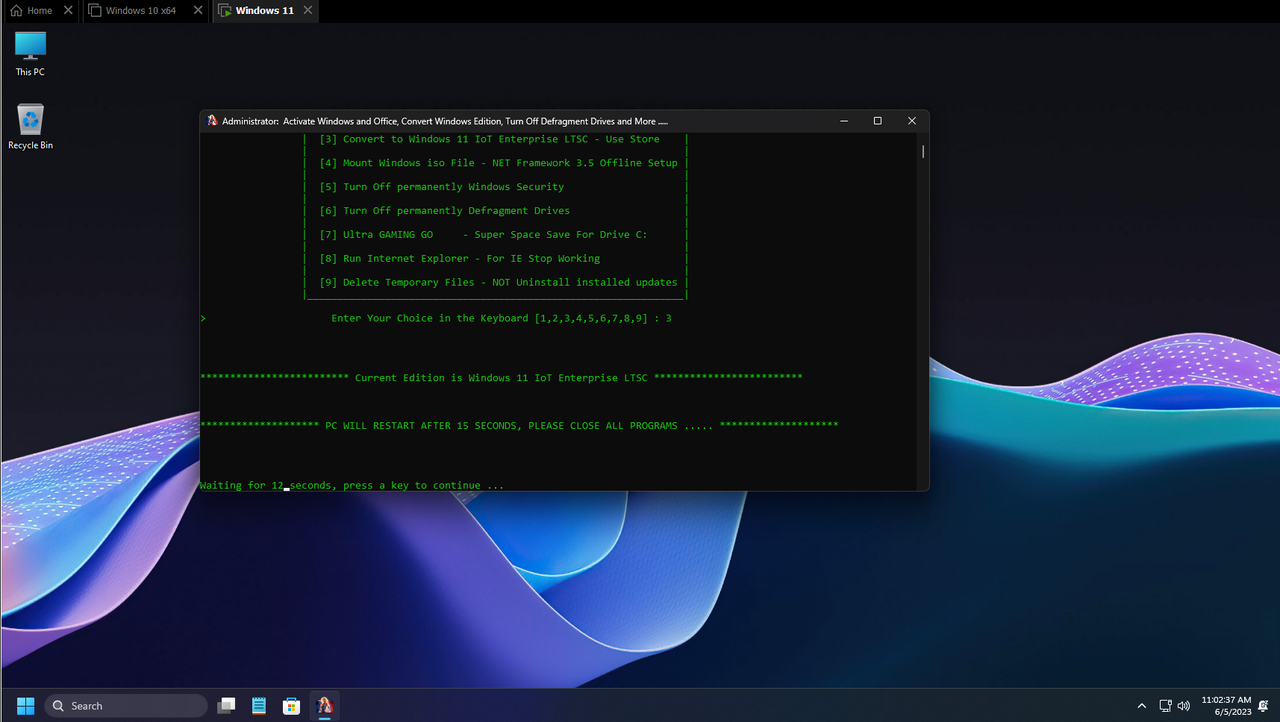The width and height of the screenshot is (1280, 722).
Task: Maximize the Administrator console window
Action: (x=878, y=121)
